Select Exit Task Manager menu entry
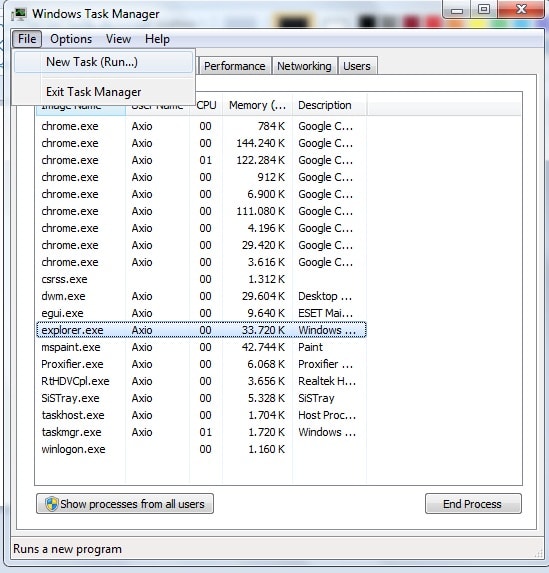Image resolution: width=549 pixels, height=573 pixels. coord(103,92)
